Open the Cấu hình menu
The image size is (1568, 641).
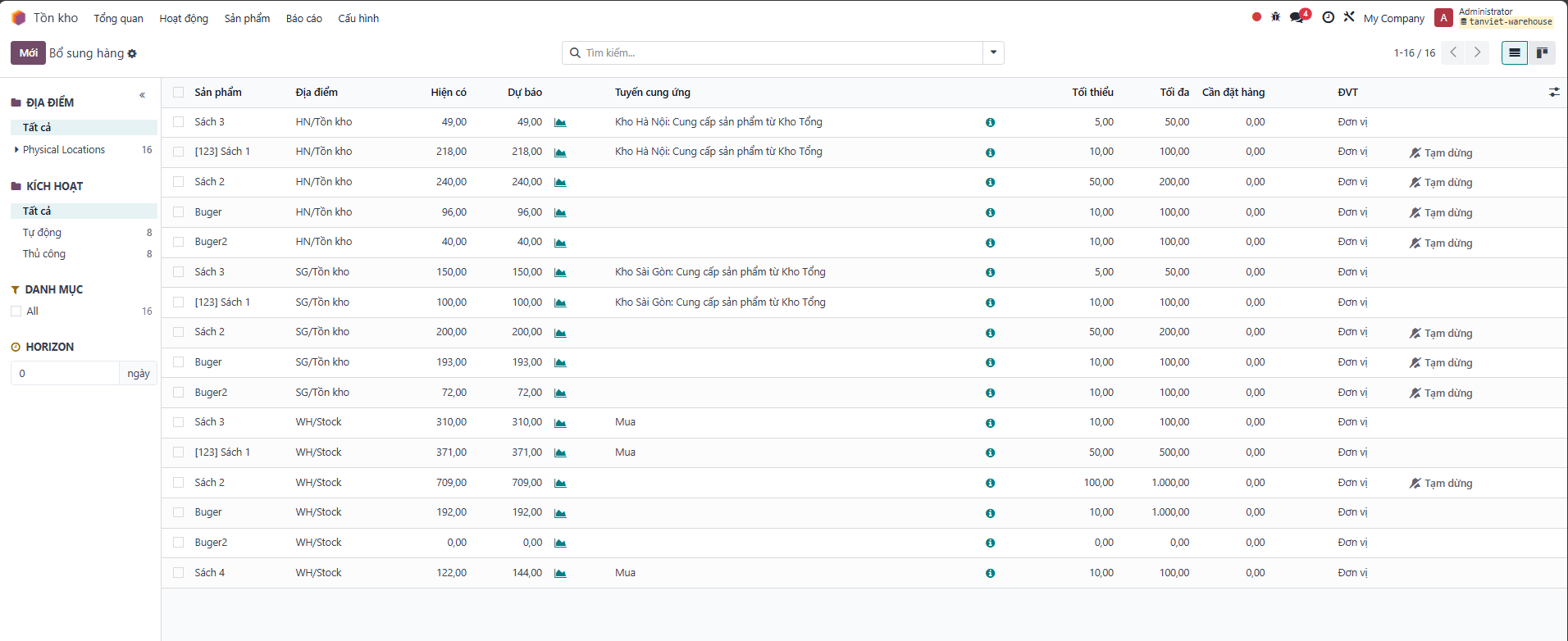coord(358,18)
